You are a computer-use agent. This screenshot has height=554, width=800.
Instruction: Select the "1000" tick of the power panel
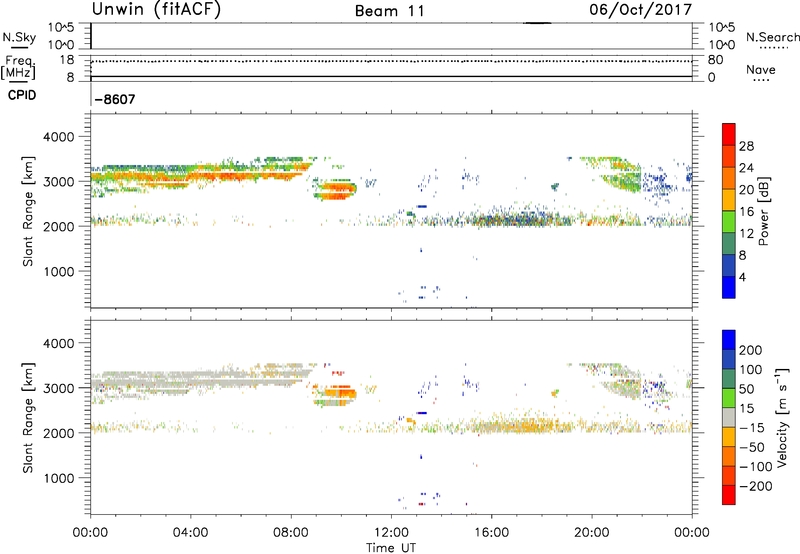[x=59, y=271]
